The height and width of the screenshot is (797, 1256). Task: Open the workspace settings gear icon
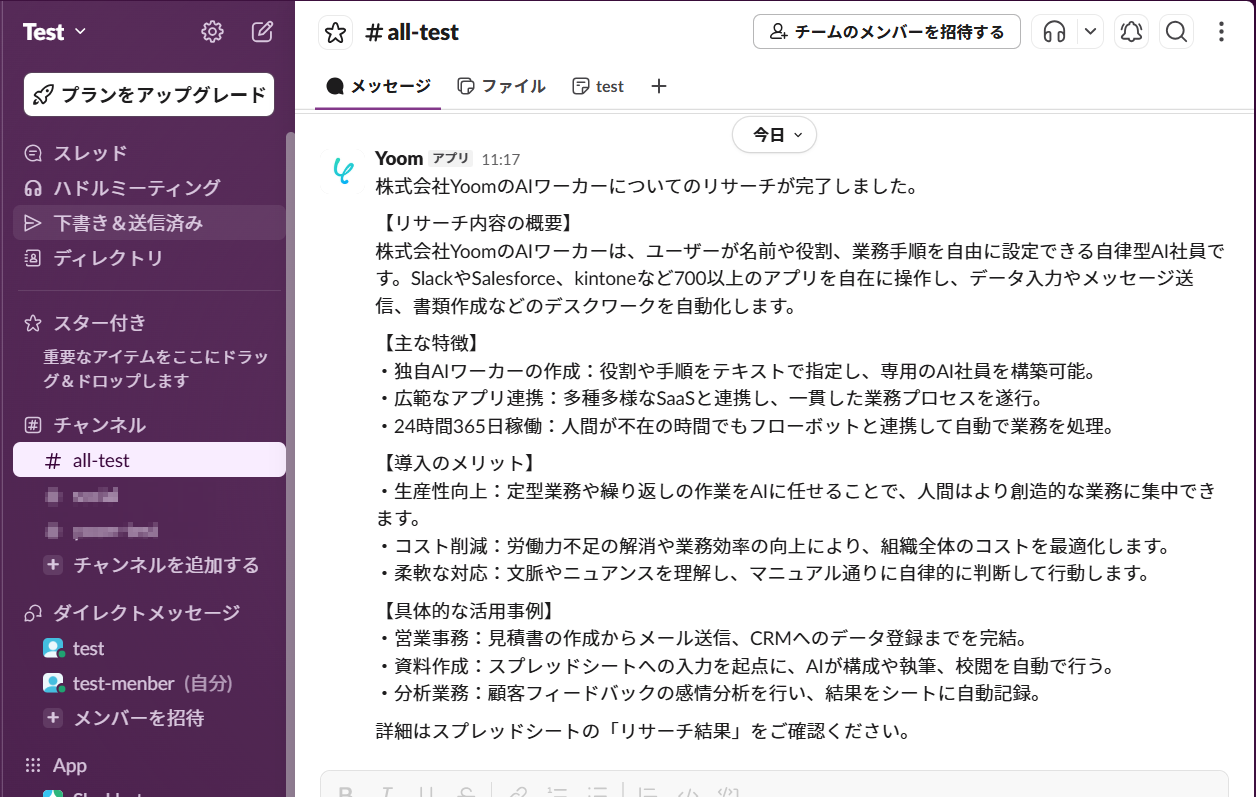[212, 32]
